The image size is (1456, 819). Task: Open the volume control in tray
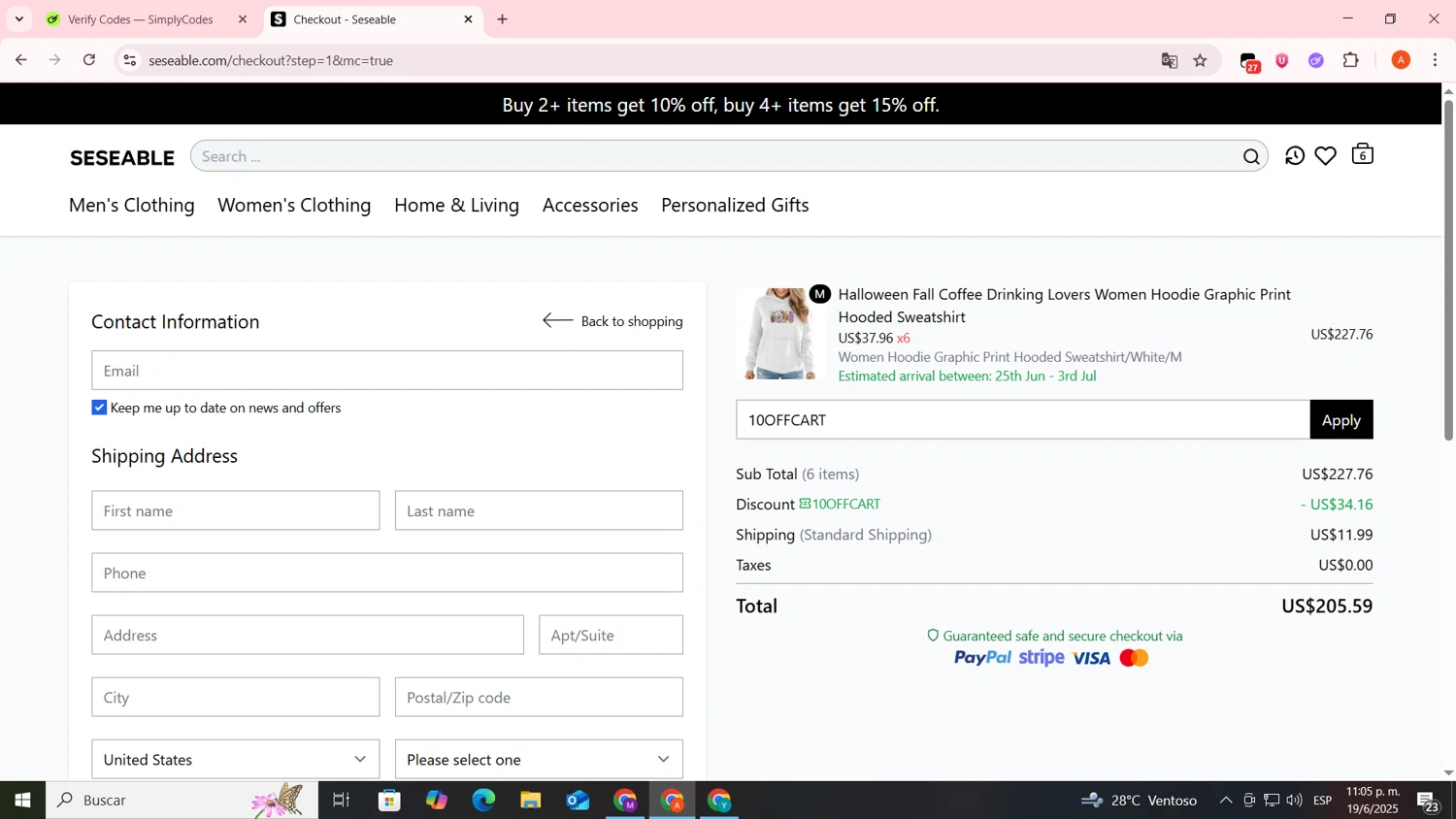pyautogui.click(x=1294, y=801)
